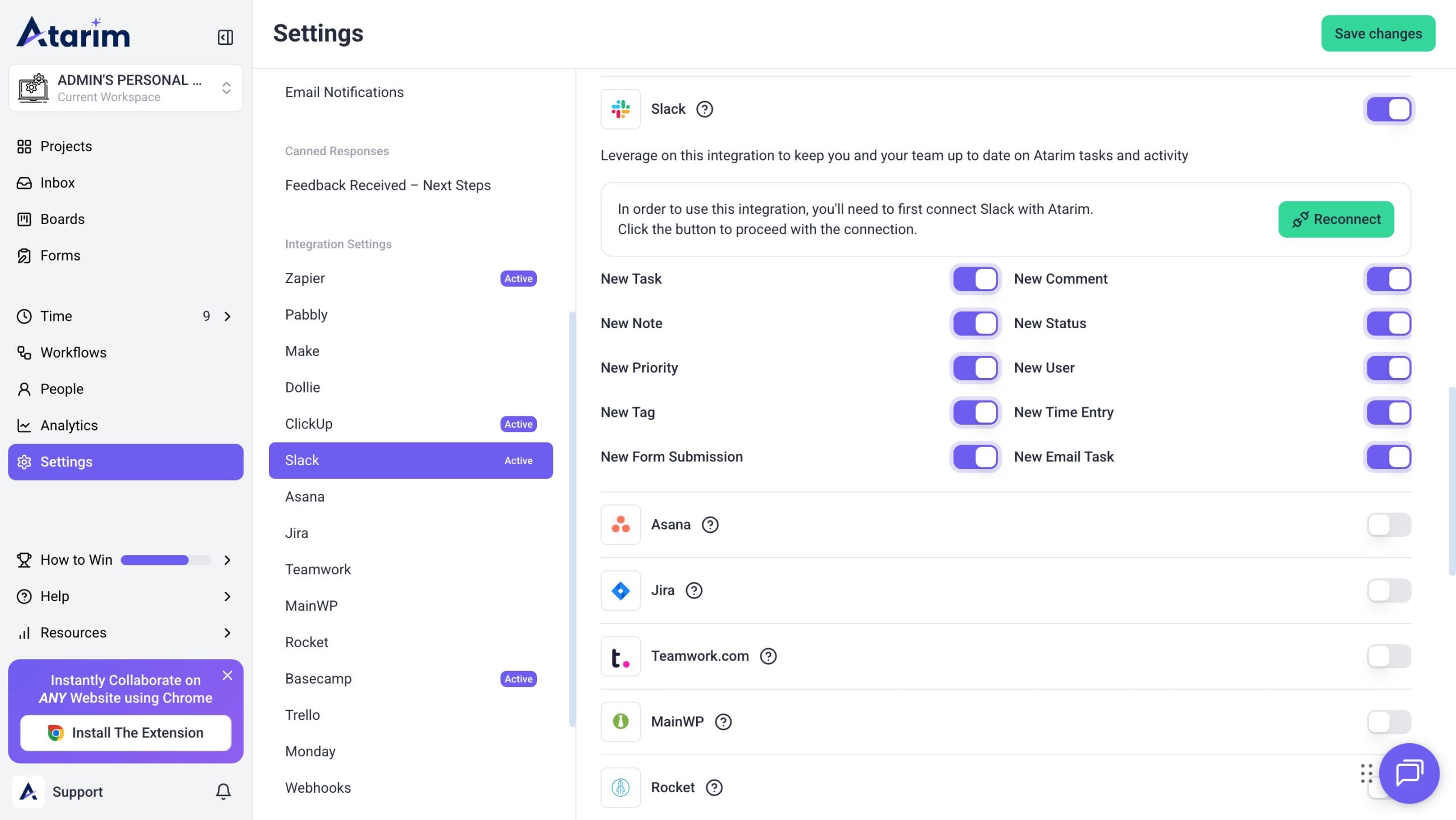The image size is (1456, 820).
Task: Collapse the sidebar with the panel icon
Action: (225, 38)
